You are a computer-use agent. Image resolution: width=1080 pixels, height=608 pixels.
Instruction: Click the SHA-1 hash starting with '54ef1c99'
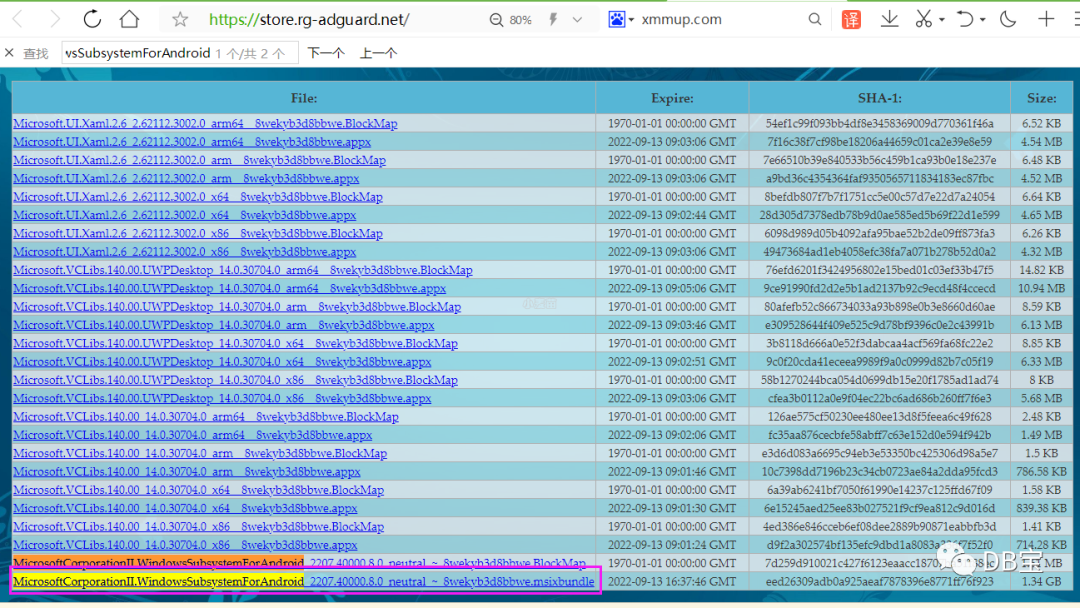pyautogui.click(x=880, y=123)
